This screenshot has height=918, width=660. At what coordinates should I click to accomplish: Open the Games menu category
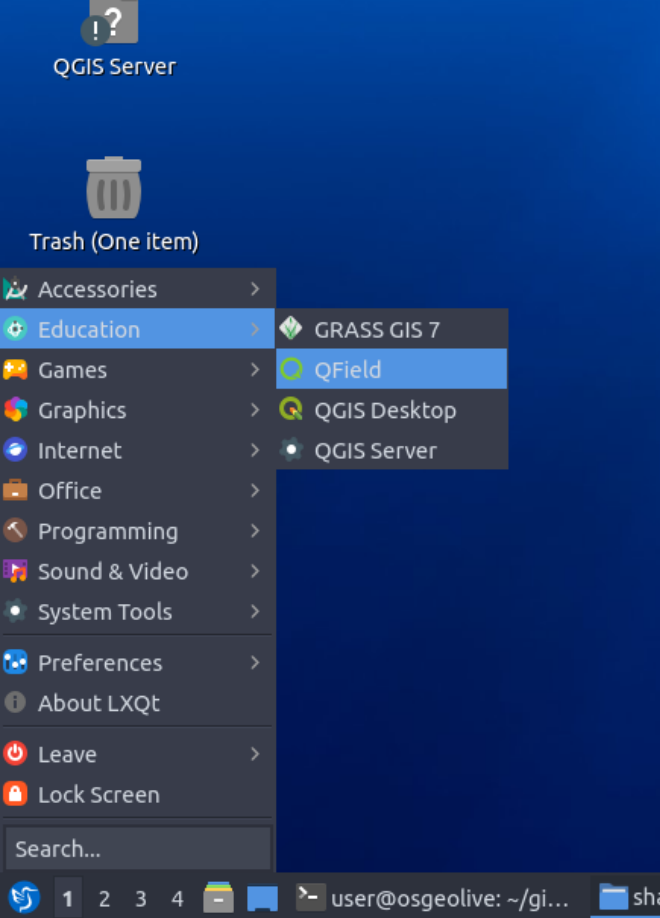pyautogui.click(x=138, y=369)
